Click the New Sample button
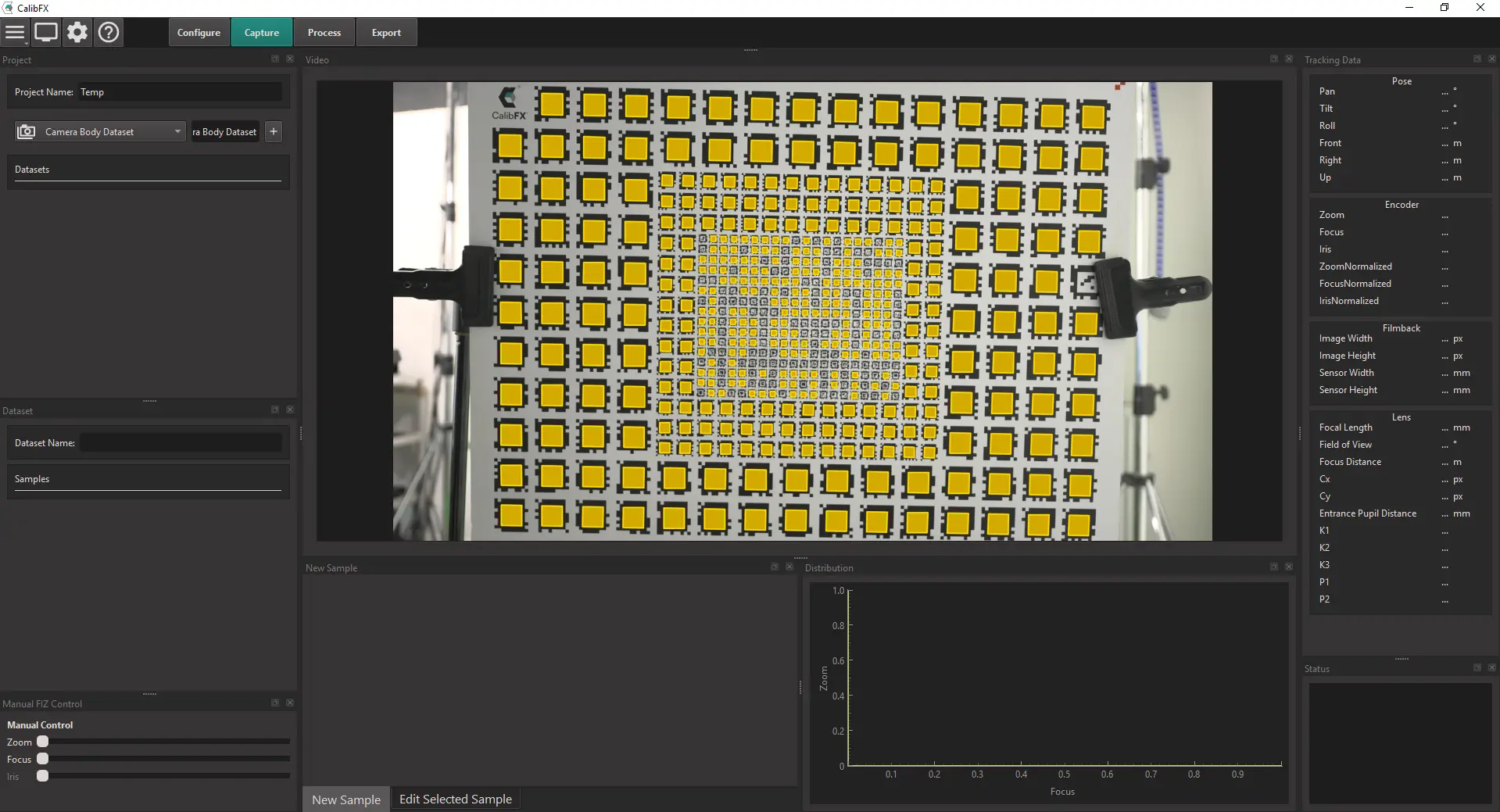Image resolution: width=1500 pixels, height=812 pixels. point(346,799)
